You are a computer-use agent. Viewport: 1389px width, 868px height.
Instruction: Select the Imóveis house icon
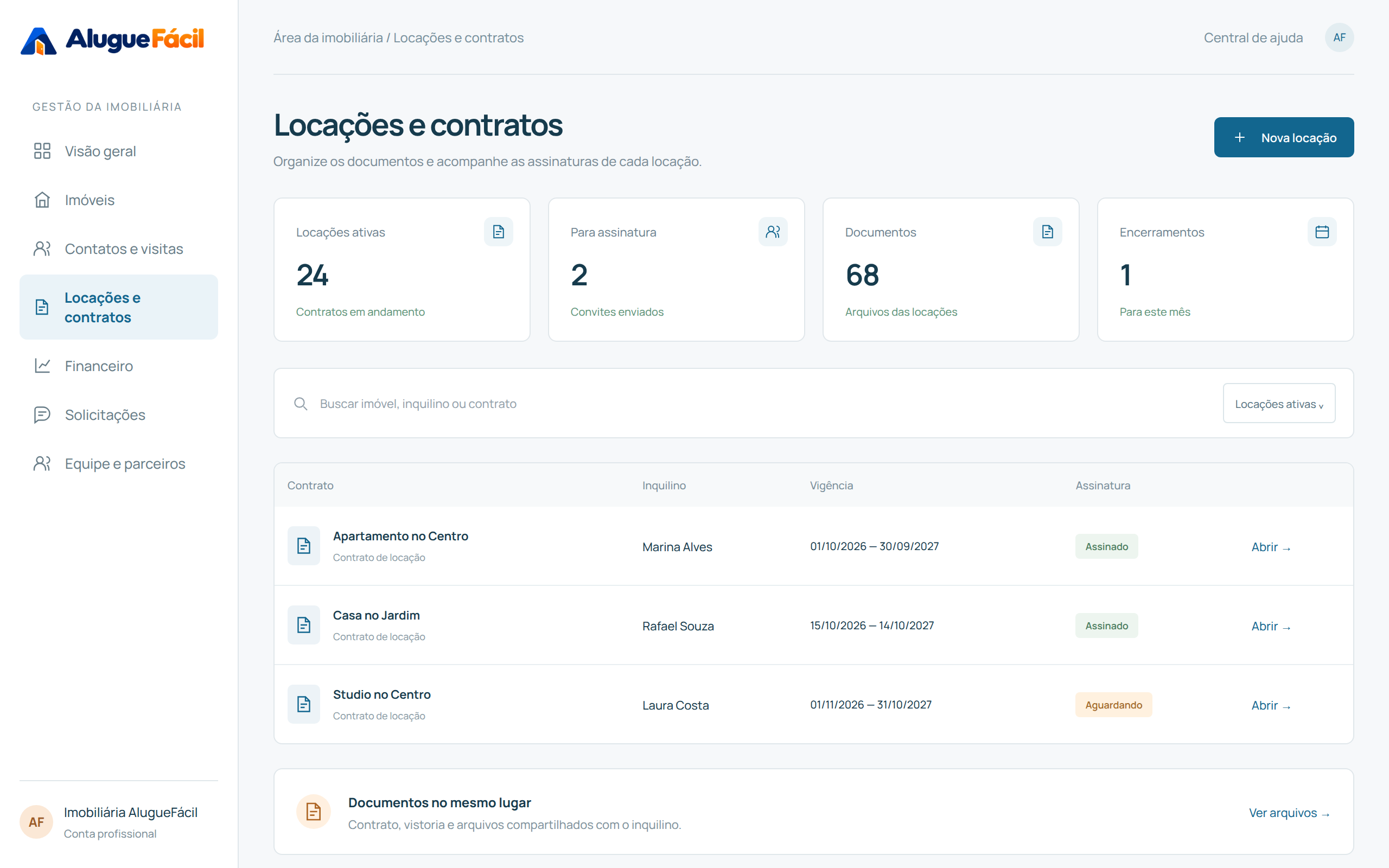pyautogui.click(x=42, y=200)
